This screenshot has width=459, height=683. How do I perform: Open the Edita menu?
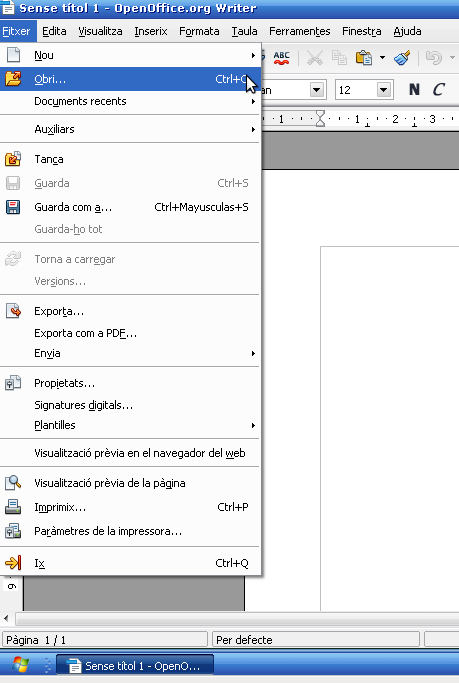pos(54,31)
